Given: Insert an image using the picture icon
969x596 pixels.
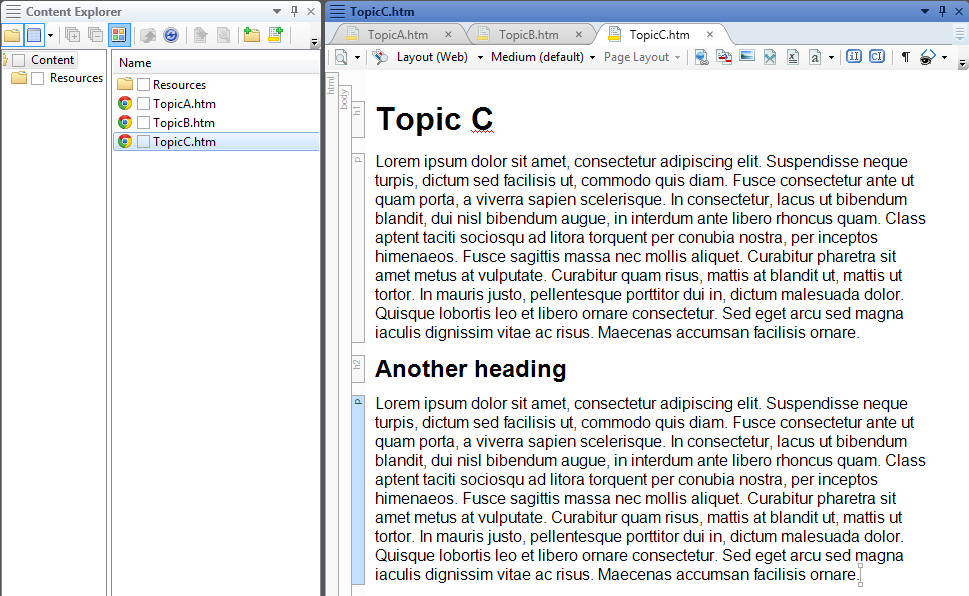Looking at the screenshot, I should point(747,57).
